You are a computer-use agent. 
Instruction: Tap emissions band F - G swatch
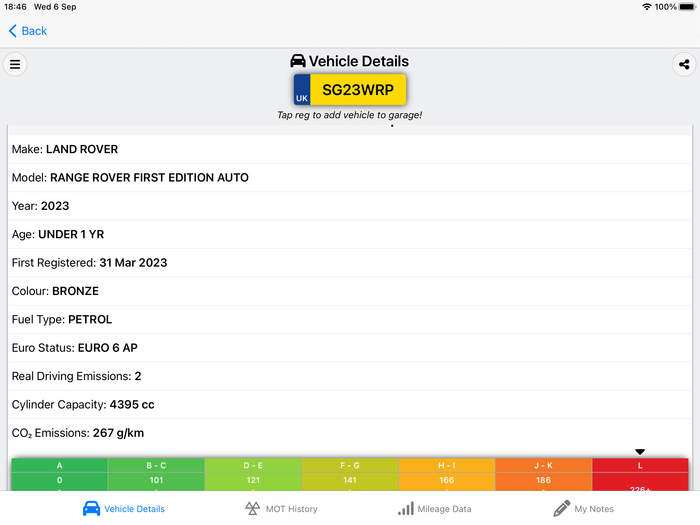pos(350,474)
